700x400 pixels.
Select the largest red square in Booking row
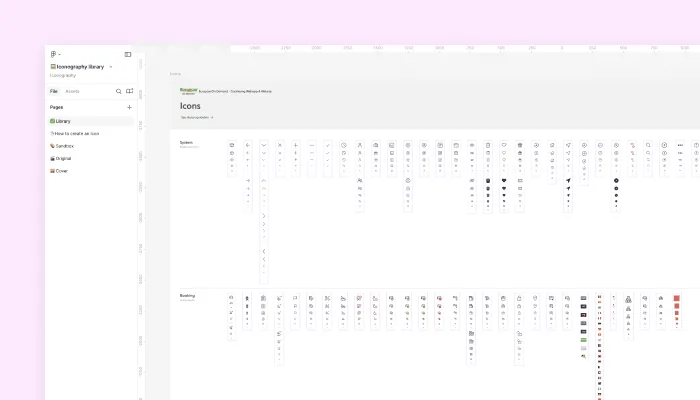[x=677, y=298]
